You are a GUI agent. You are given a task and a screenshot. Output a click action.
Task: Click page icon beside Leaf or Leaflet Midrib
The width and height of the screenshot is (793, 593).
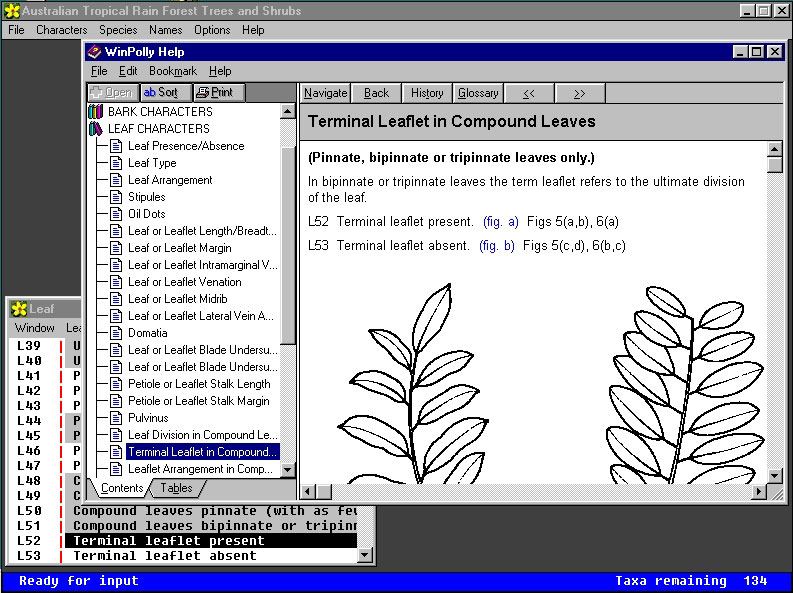[116, 299]
